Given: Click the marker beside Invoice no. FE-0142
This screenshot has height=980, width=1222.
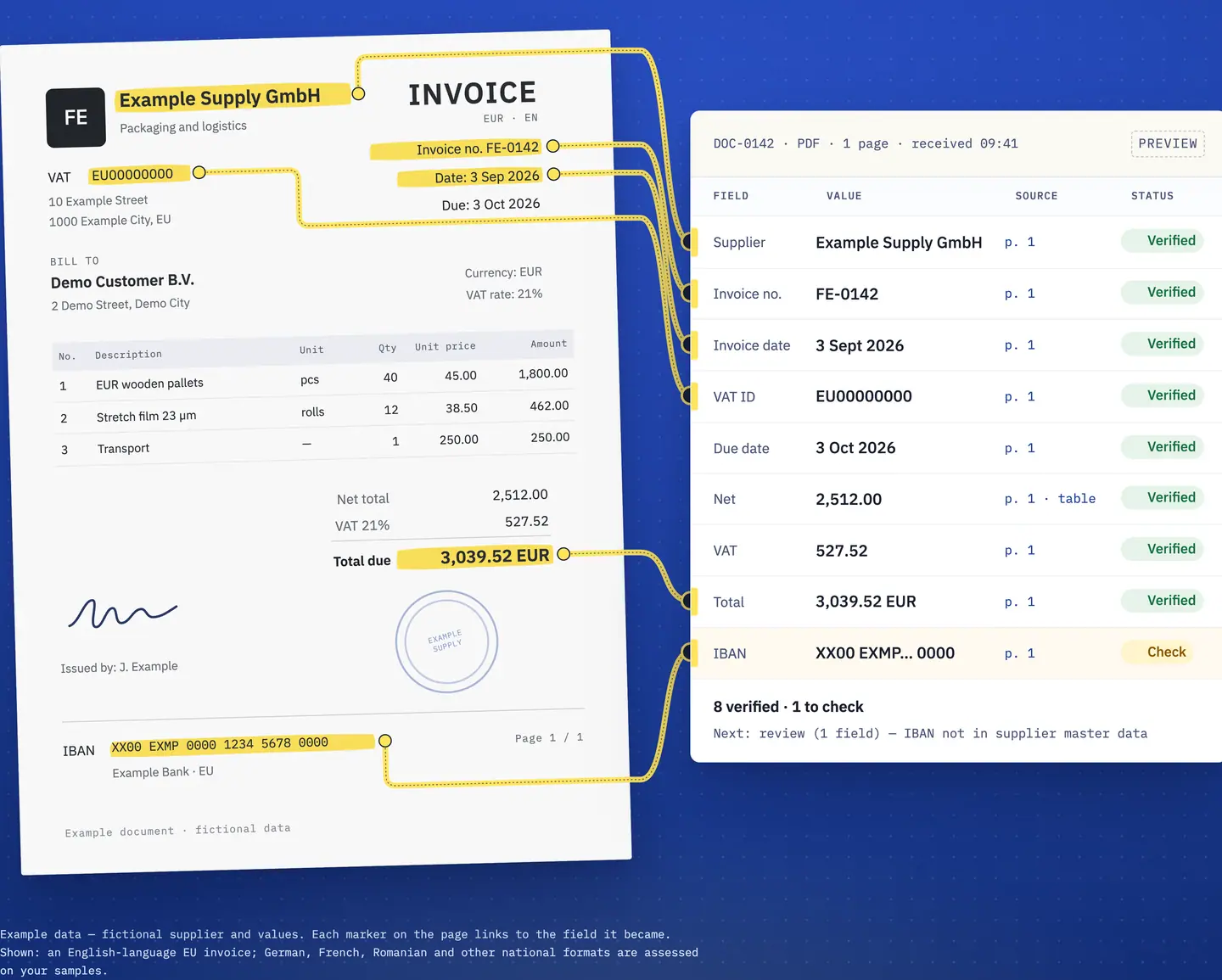Looking at the screenshot, I should (553, 146).
